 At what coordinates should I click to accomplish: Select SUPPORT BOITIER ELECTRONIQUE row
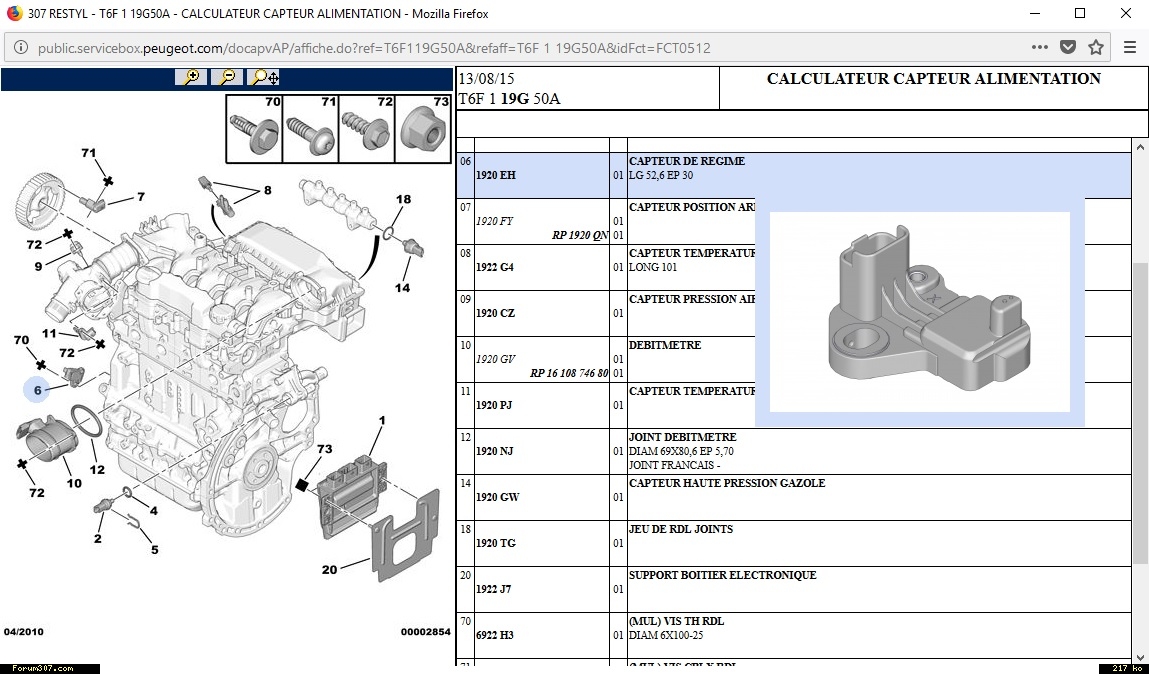tap(722, 575)
